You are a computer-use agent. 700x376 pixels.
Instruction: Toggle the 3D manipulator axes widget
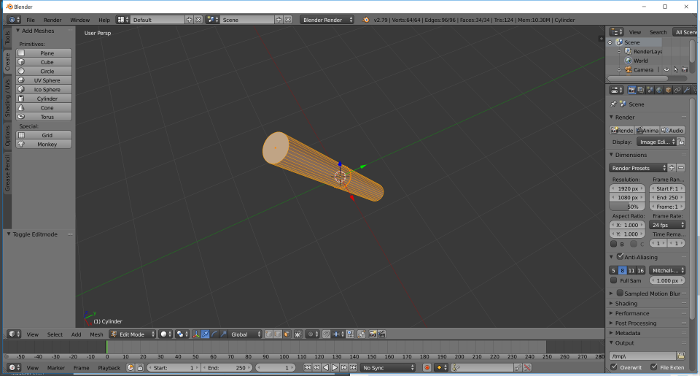[x=196, y=334]
